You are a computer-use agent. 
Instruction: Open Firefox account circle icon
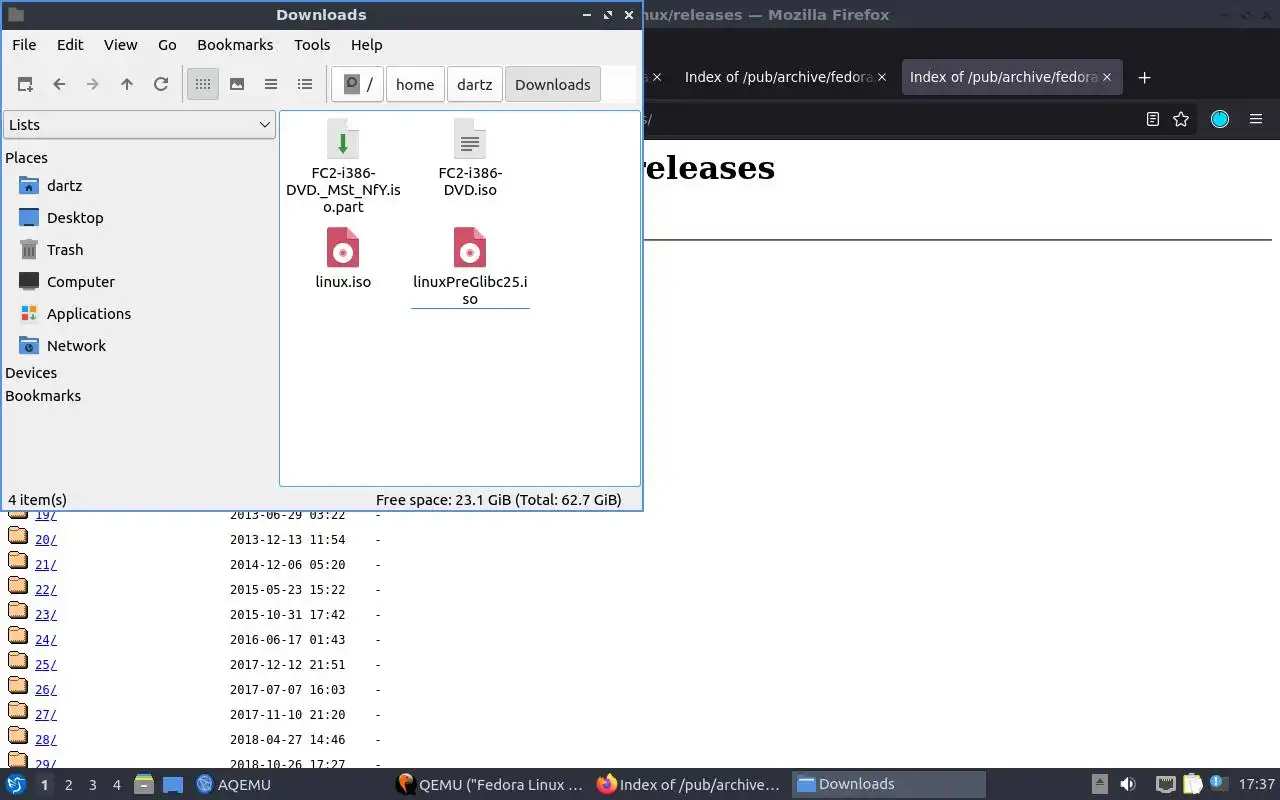point(1220,119)
